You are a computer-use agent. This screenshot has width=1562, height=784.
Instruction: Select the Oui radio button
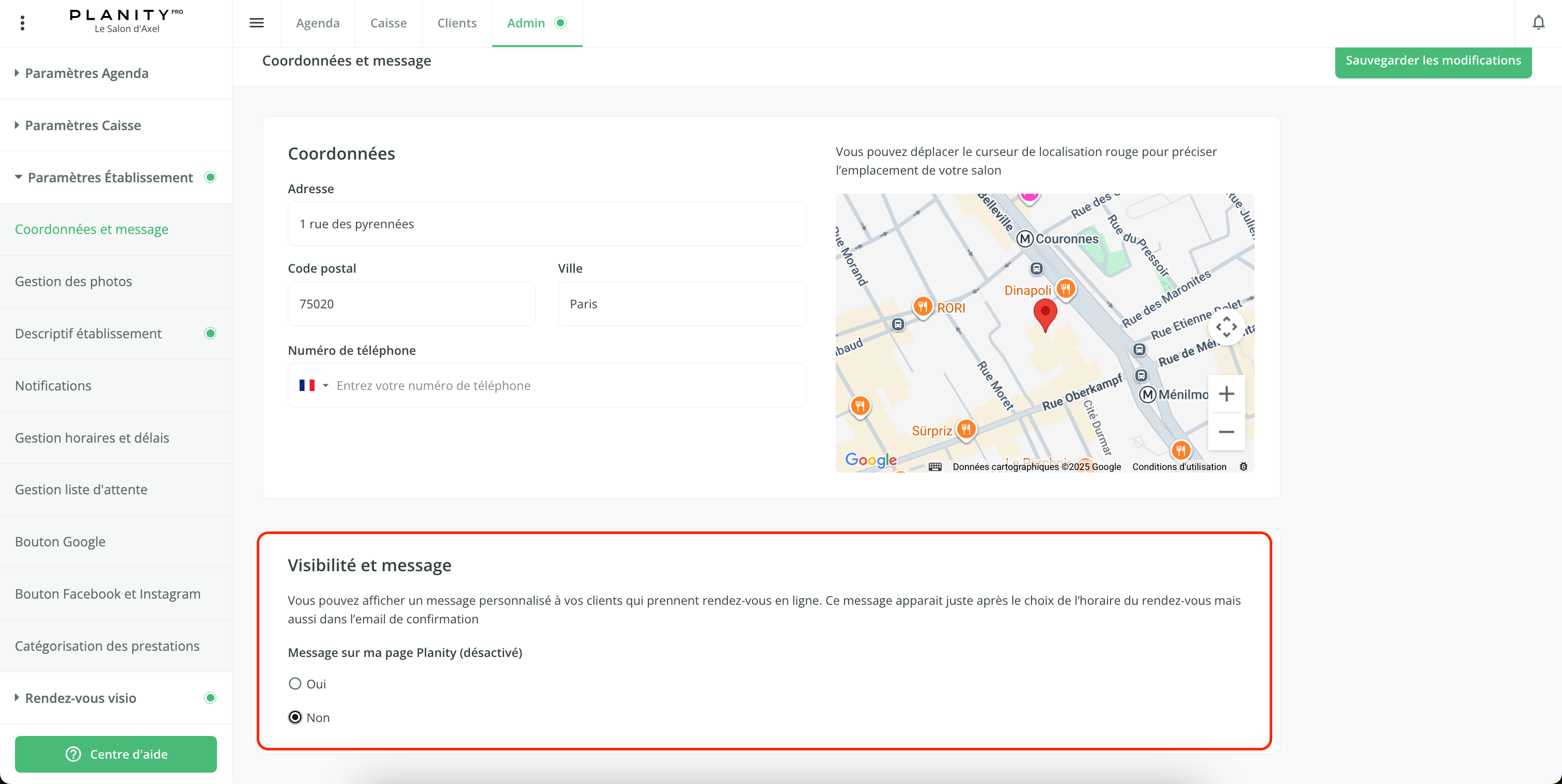[x=295, y=683]
